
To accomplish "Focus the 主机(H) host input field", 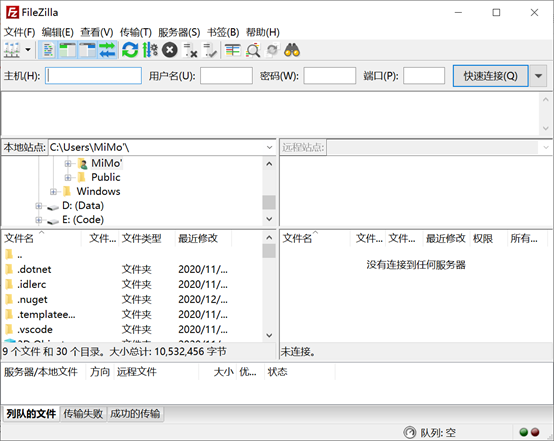I will pos(93,76).
